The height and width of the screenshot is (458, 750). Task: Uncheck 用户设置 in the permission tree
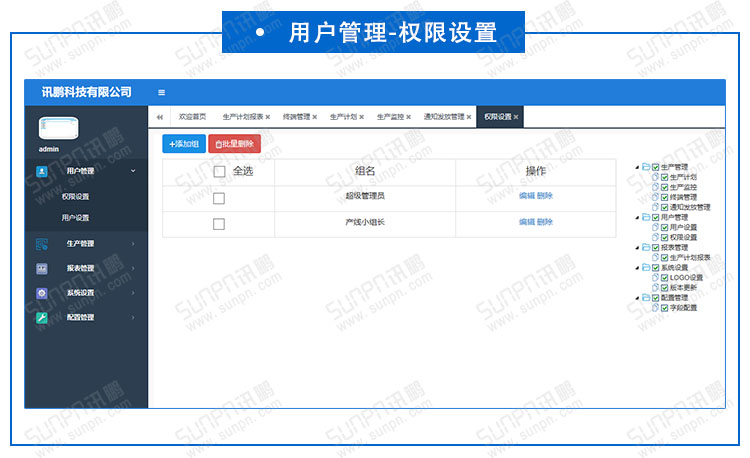(x=664, y=228)
